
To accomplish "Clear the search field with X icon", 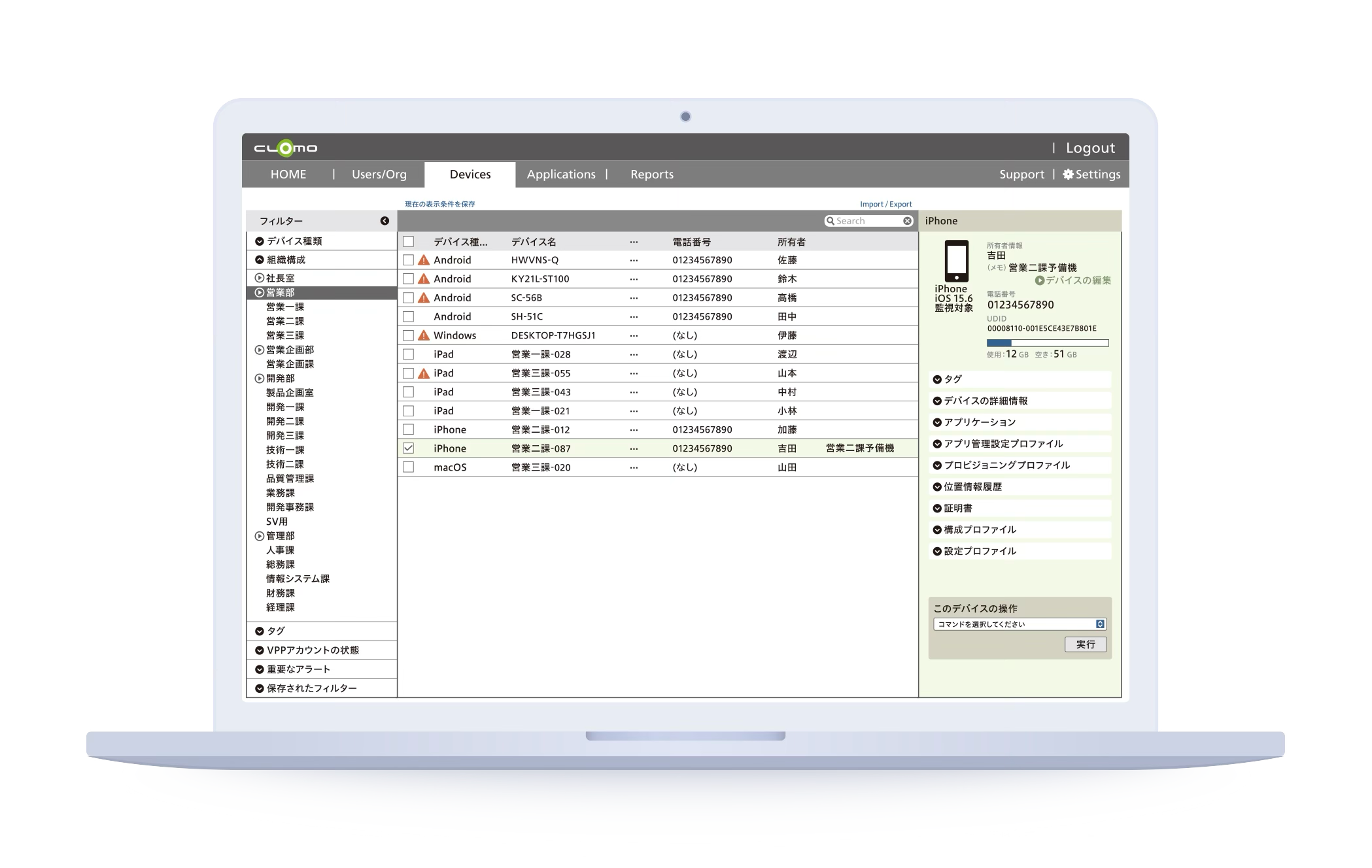I will 907,221.
